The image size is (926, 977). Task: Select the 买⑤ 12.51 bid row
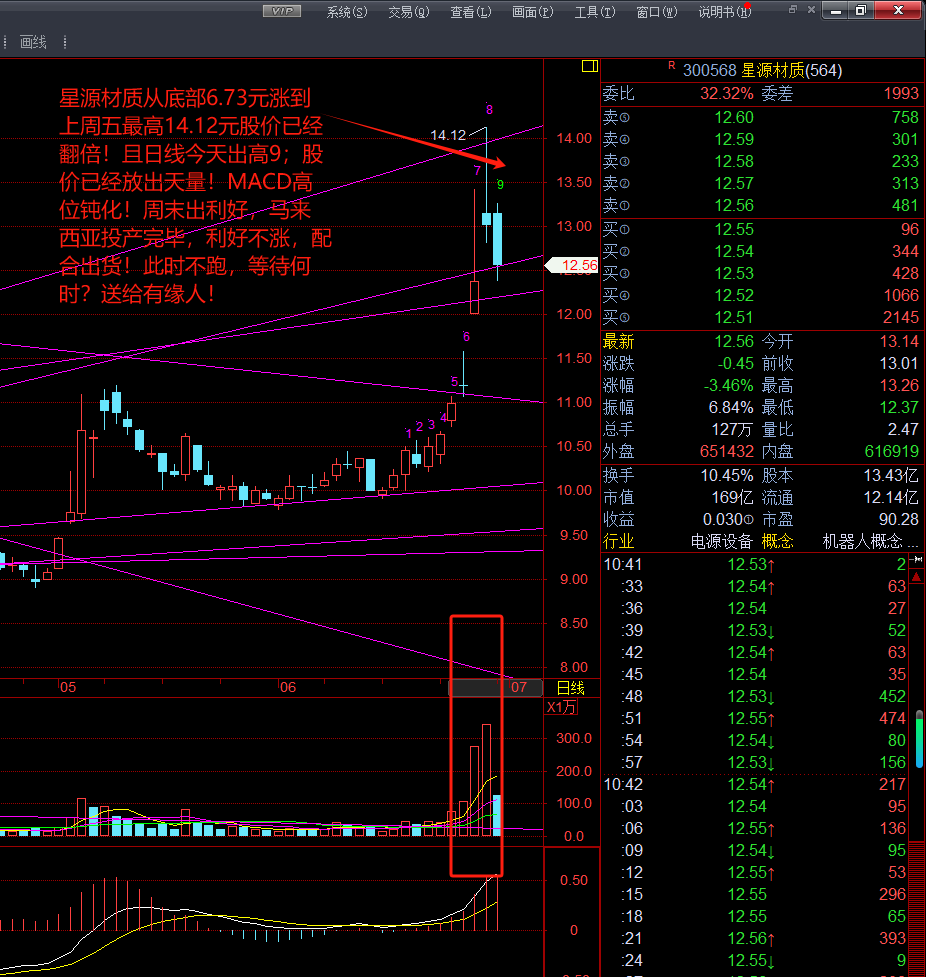point(761,317)
